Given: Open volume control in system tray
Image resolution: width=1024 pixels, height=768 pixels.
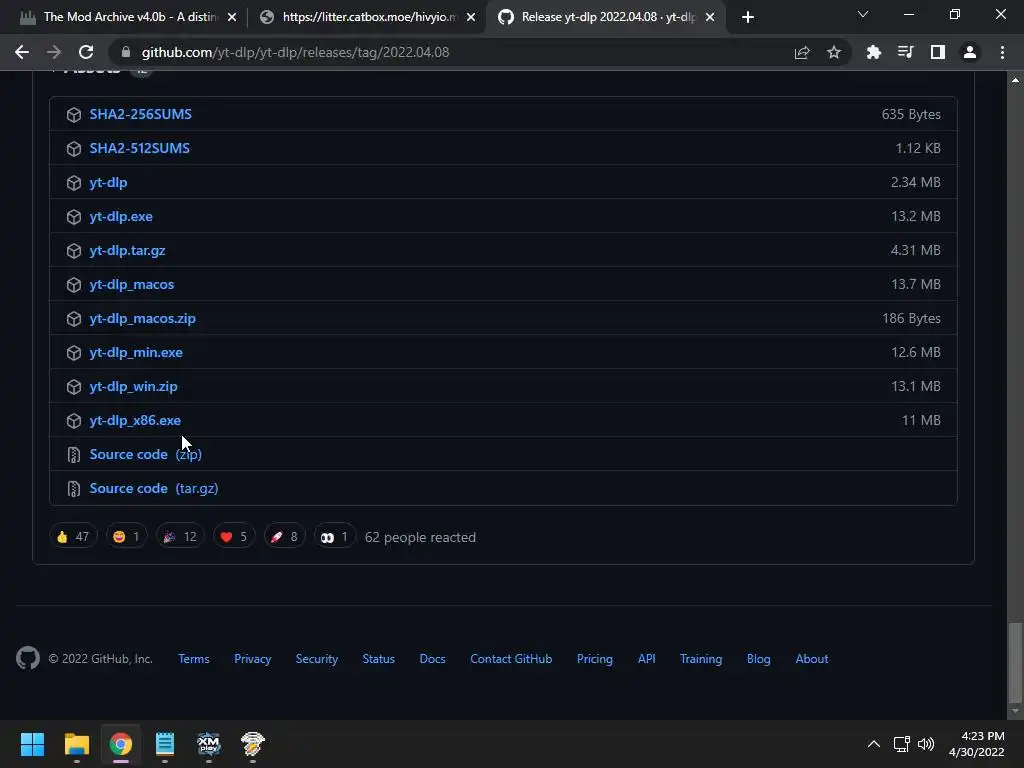Looking at the screenshot, I should [925, 744].
